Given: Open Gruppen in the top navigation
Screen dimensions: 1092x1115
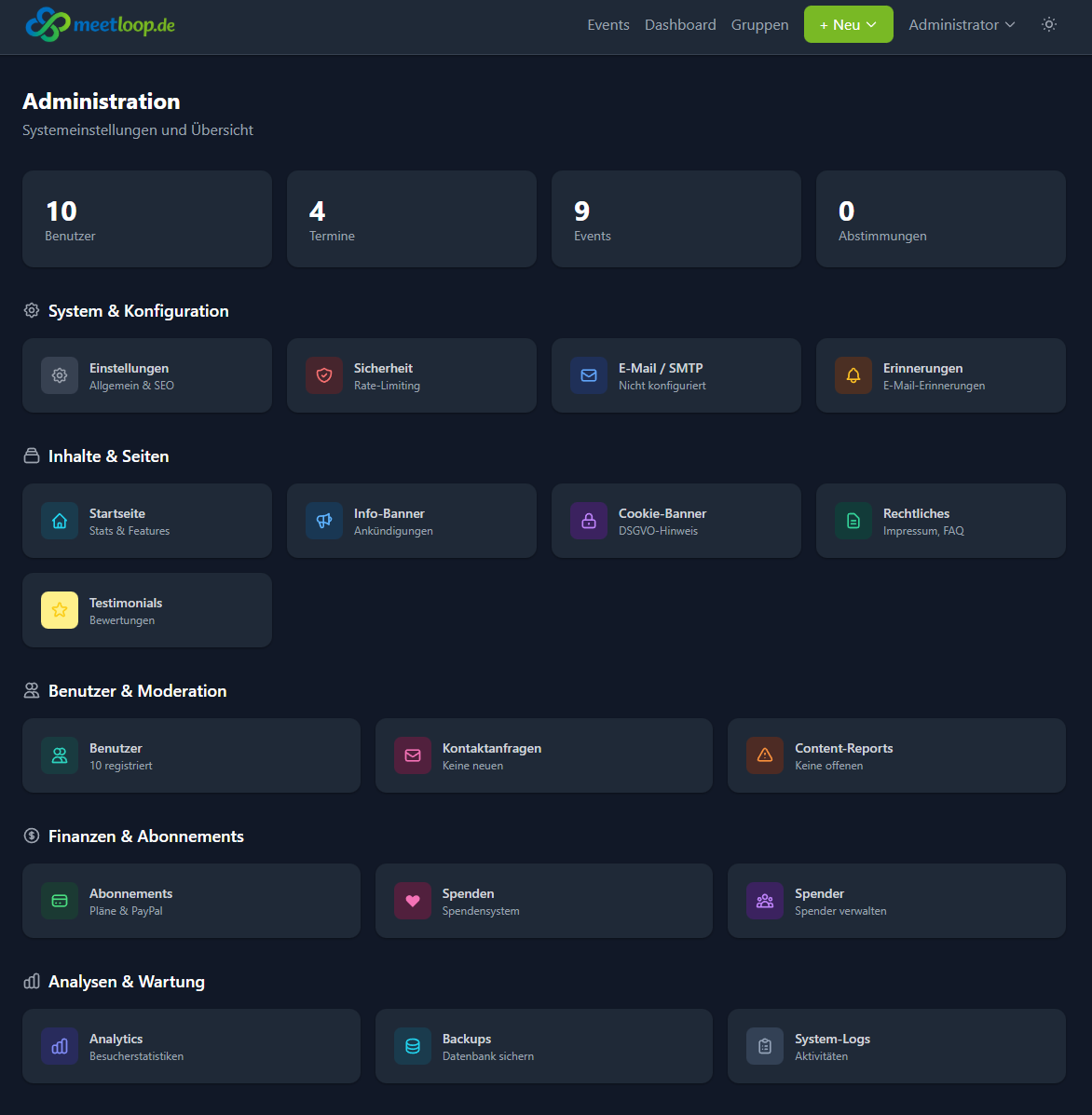Looking at the screenshot, I should [x=759, y=25].
